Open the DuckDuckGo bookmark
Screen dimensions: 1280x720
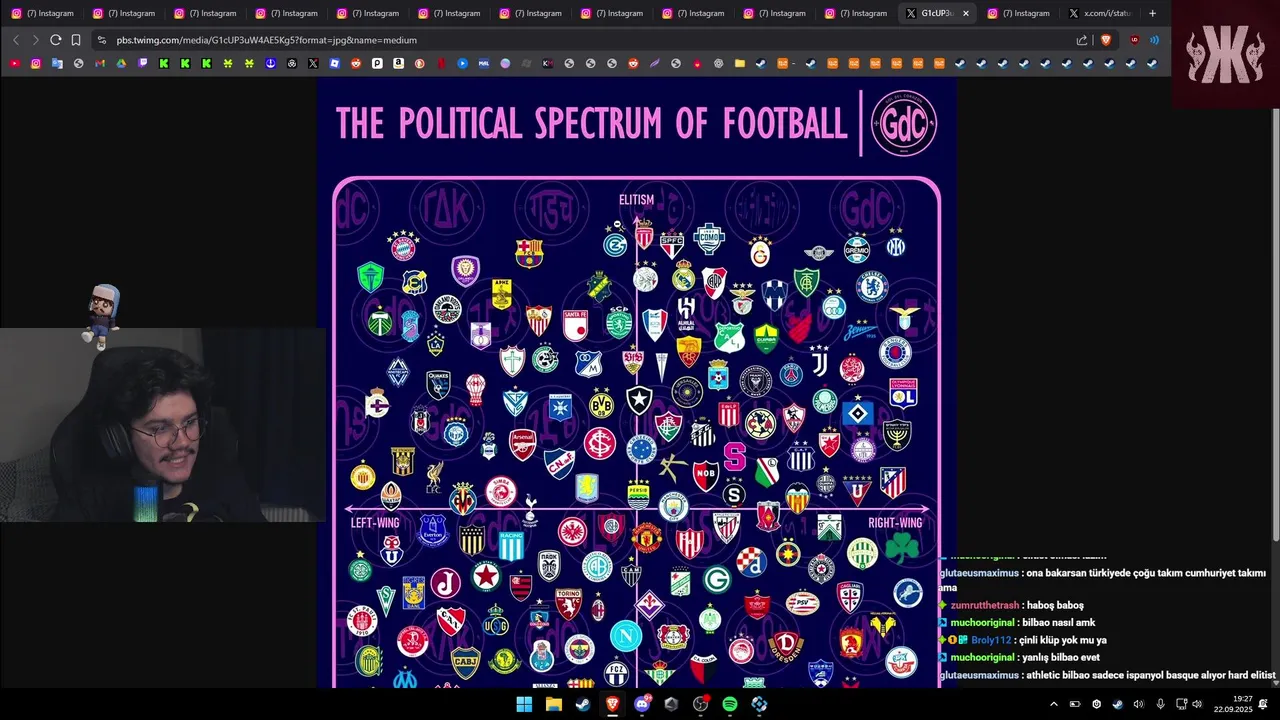pos(419,63)
